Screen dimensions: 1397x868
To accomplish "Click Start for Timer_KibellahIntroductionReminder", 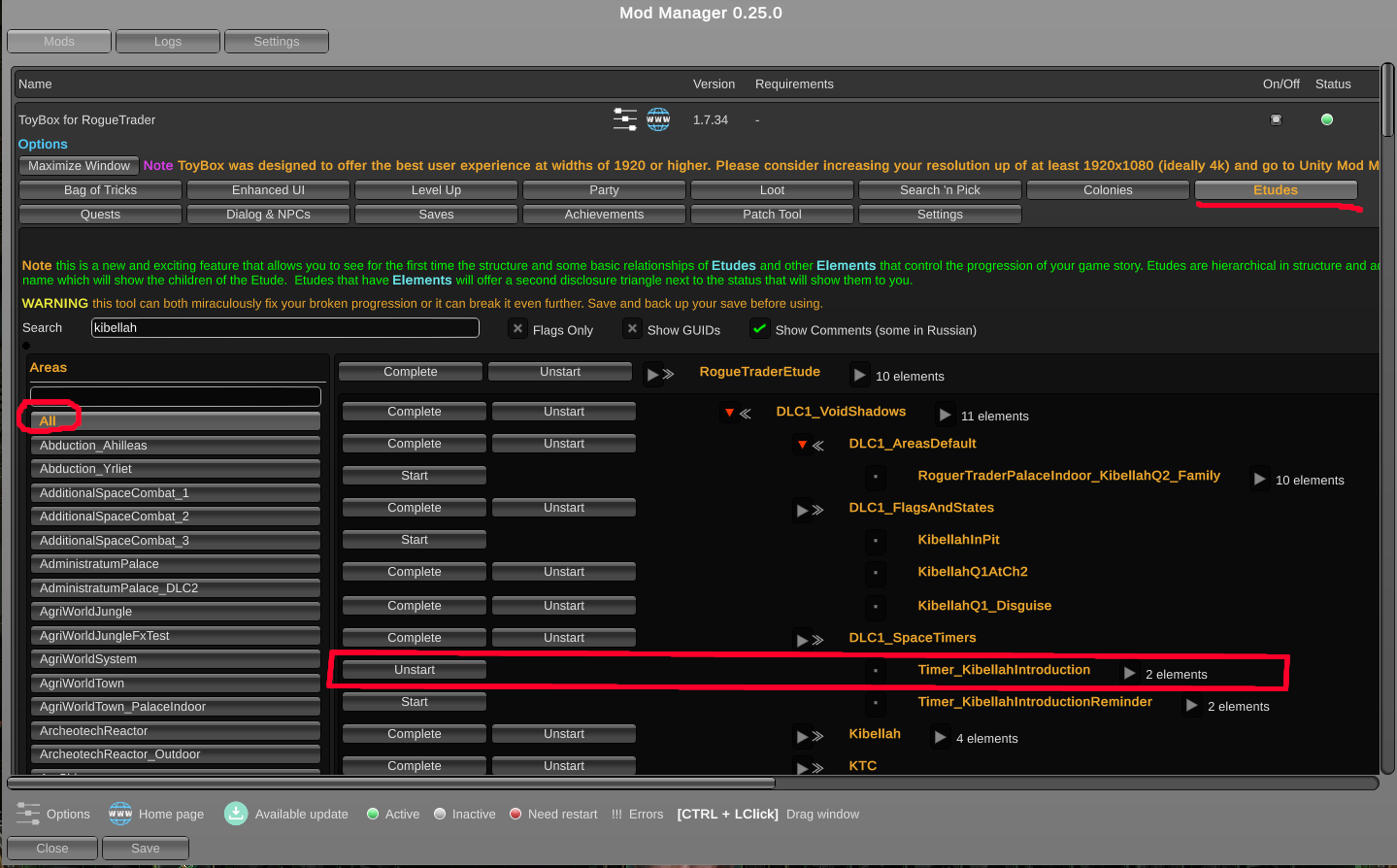I will pyautogui.click(x=415, y=702).
